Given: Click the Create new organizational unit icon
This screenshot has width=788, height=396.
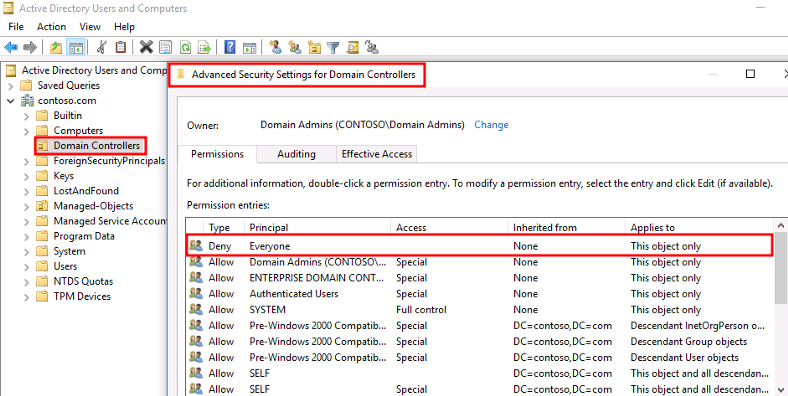Looking at the screenshot, I should click(314, 48).
